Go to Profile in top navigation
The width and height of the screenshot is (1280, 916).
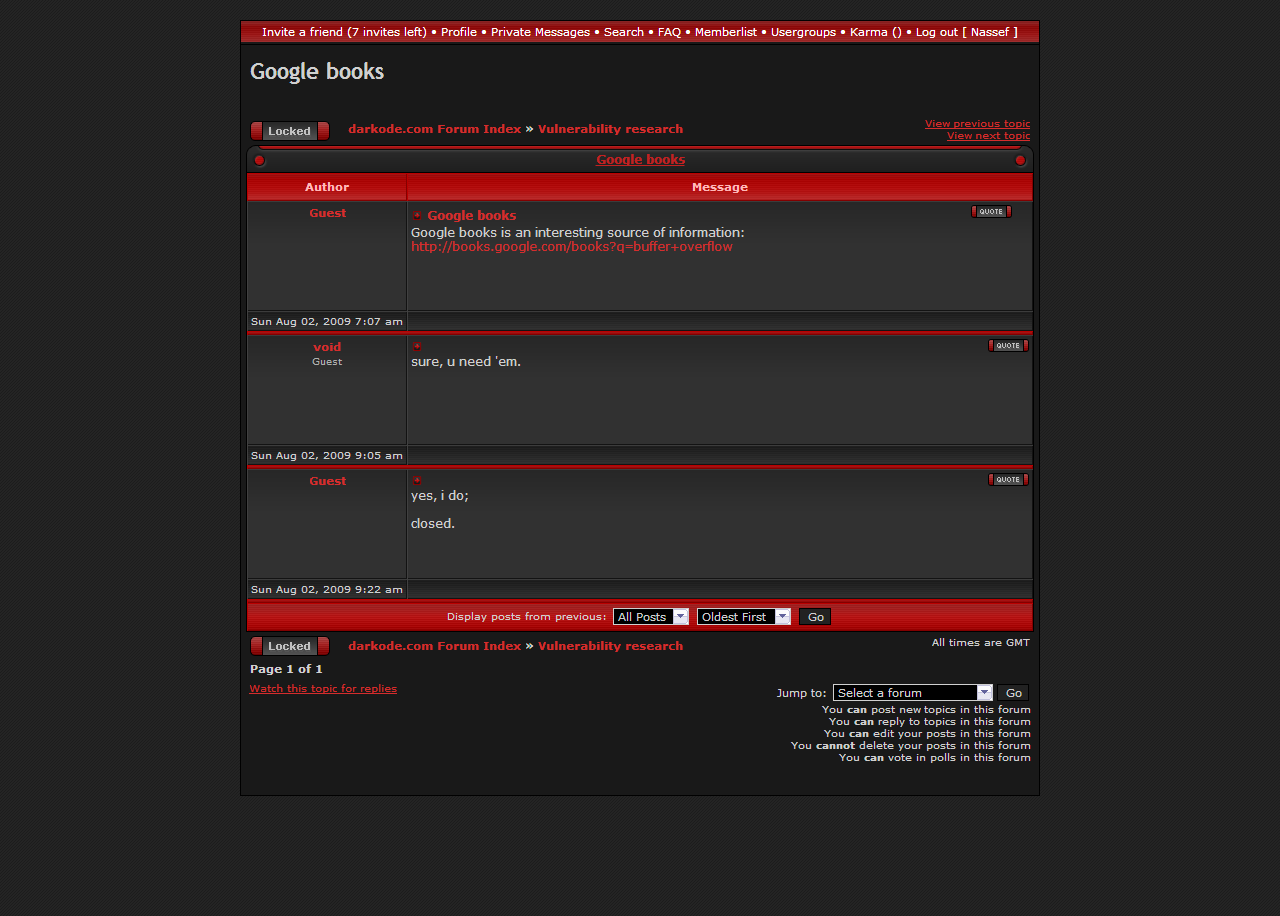458,32
